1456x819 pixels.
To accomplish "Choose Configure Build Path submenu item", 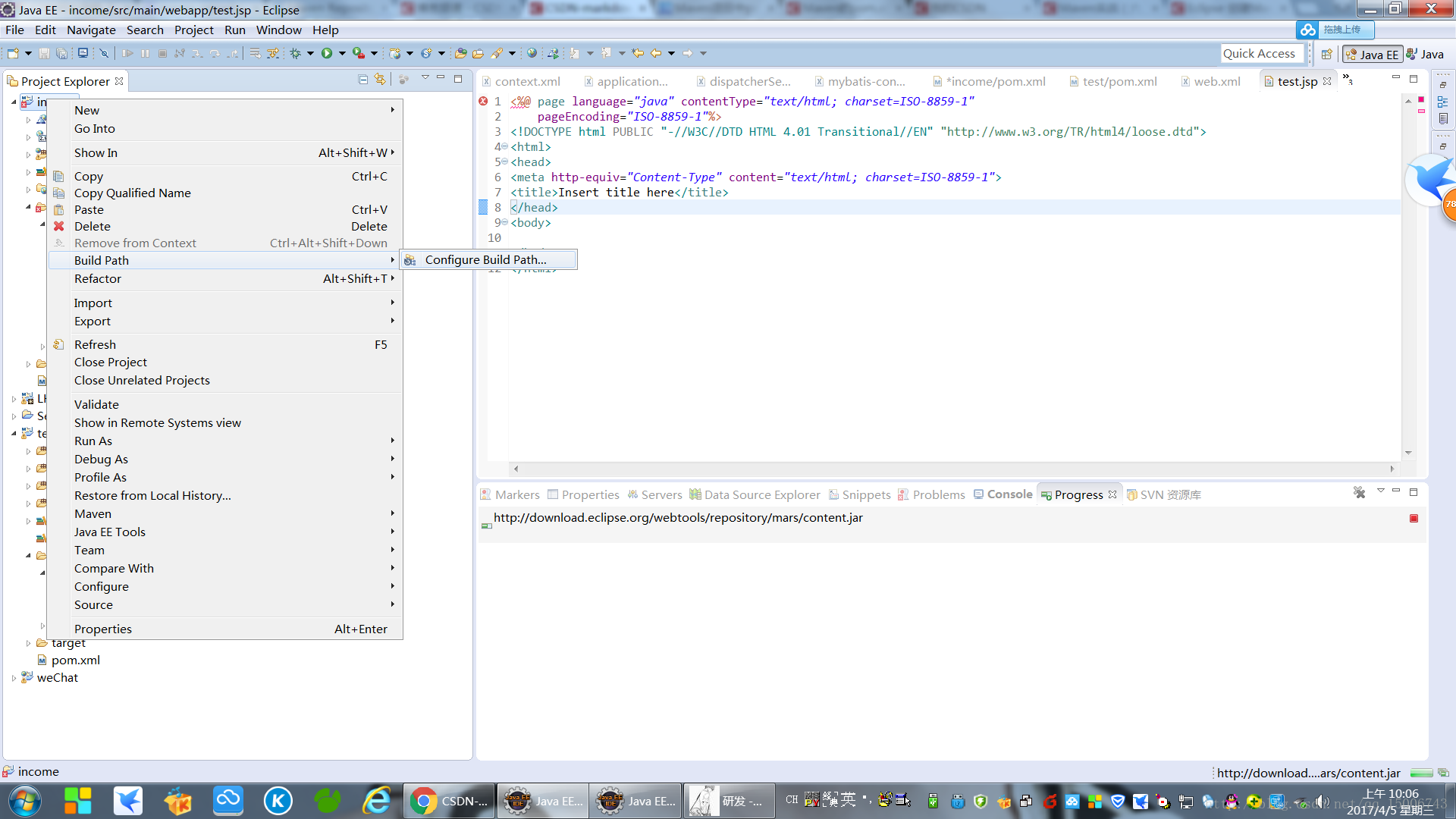I will click(489, 259).
